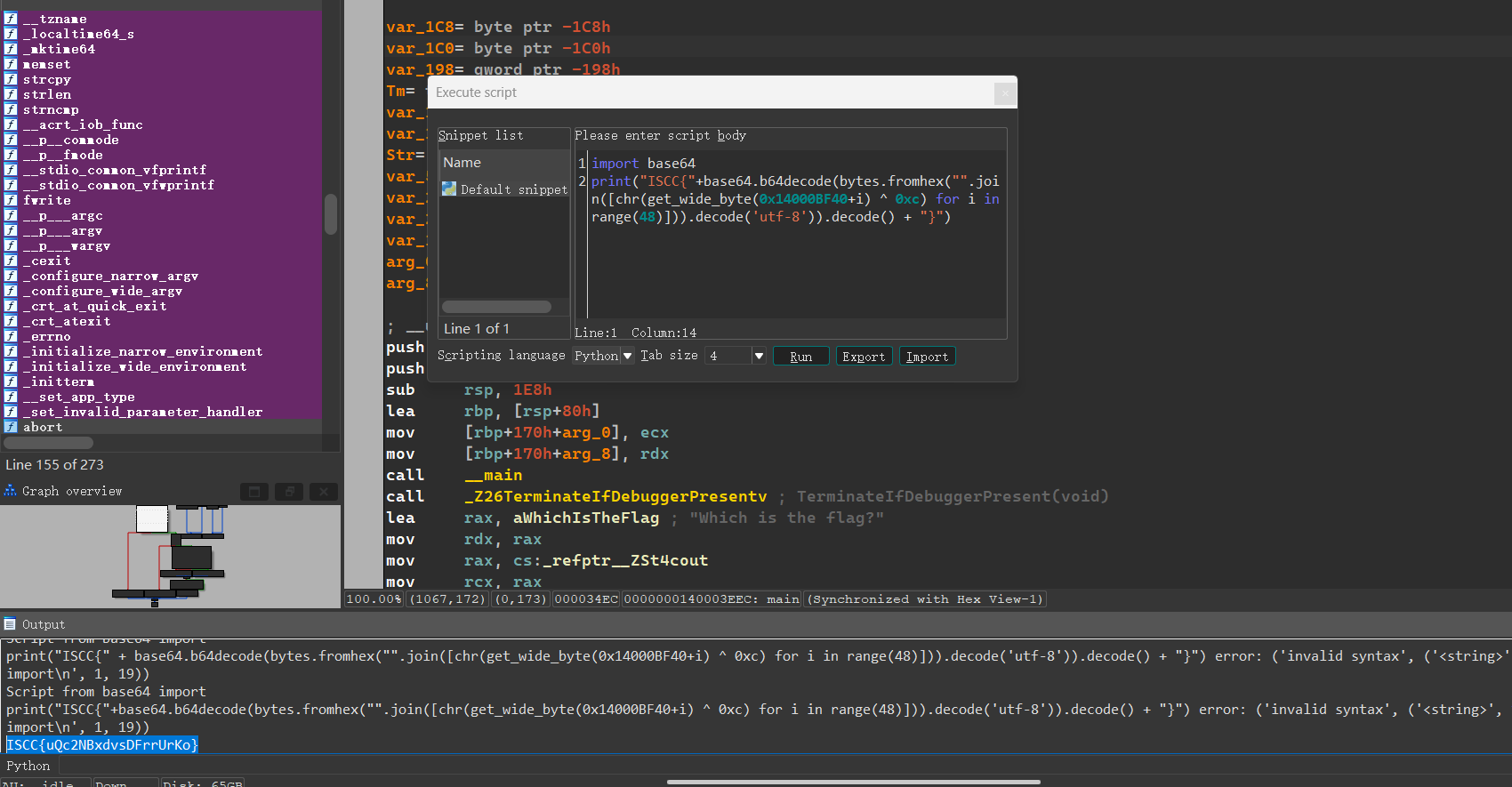This screenshot has height=787, width=1512.
Task: Click the Python command-line label
Action: click(x=28, y=766)
